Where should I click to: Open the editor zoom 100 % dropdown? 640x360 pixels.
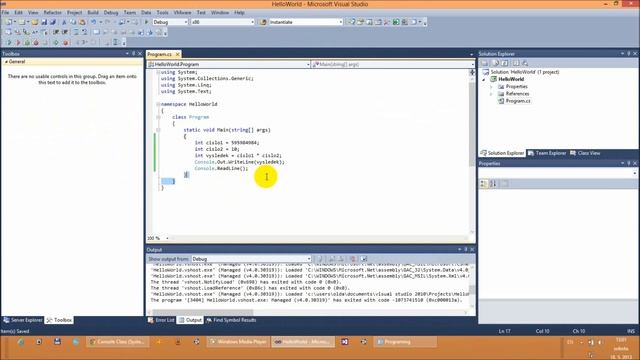(x=158, y=238)
